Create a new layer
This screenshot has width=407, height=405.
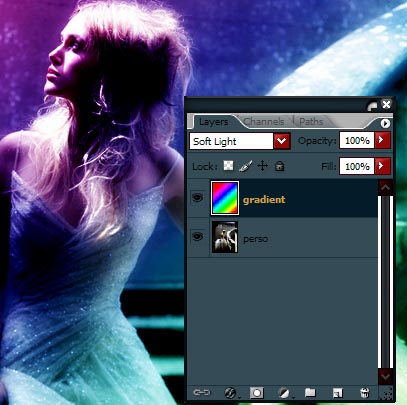pyautogui.click(x=337, y=393)
